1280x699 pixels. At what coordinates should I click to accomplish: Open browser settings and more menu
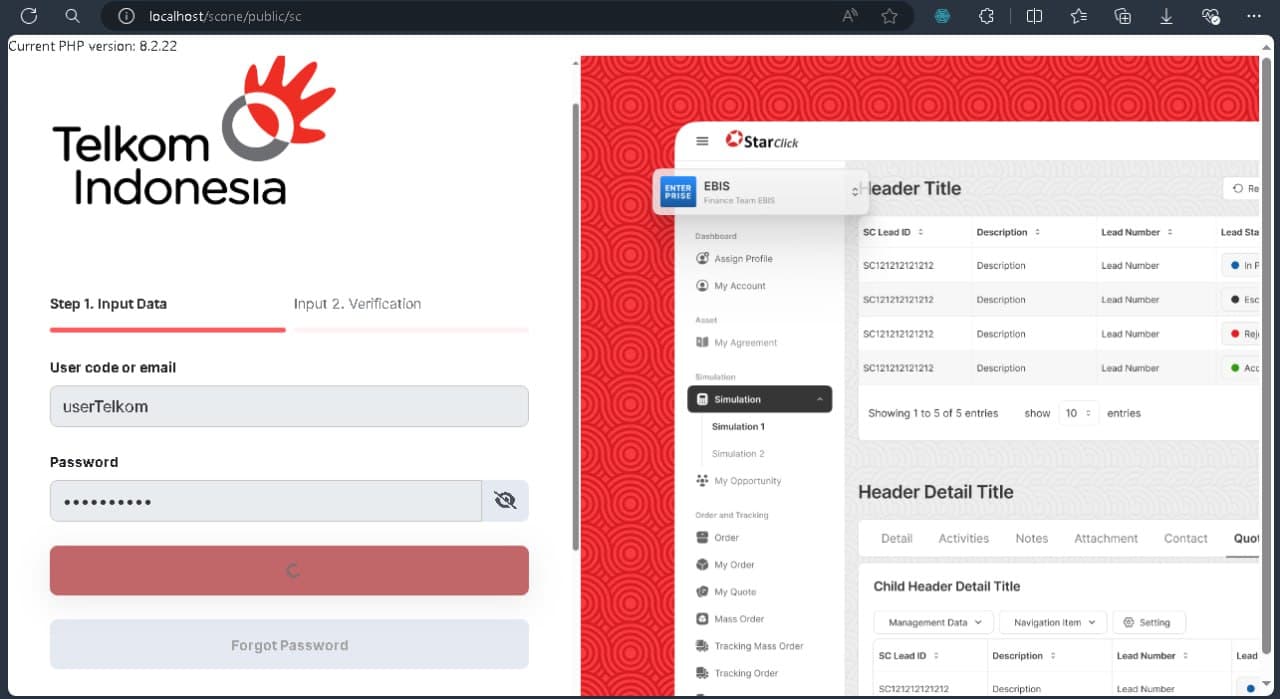click(1254, 16)
